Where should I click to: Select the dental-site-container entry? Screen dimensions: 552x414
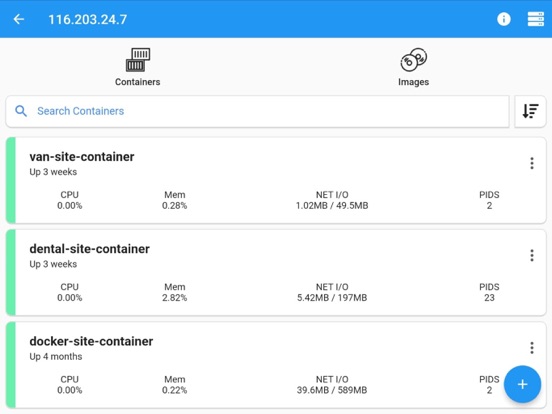point(276,272)
